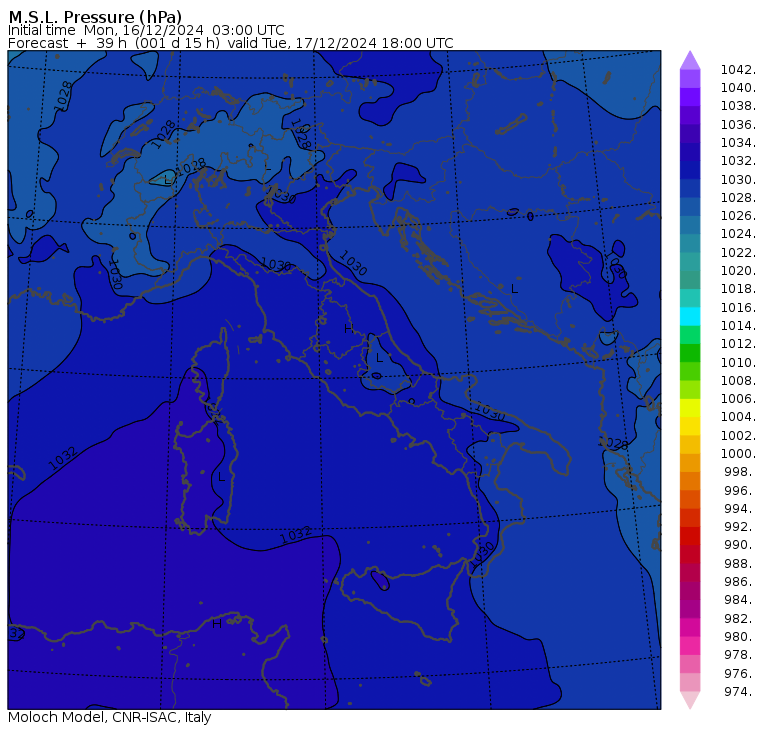Click the 1028 contour label near Greece's west coast
This screenshot has width=760, height=731.
614,443
